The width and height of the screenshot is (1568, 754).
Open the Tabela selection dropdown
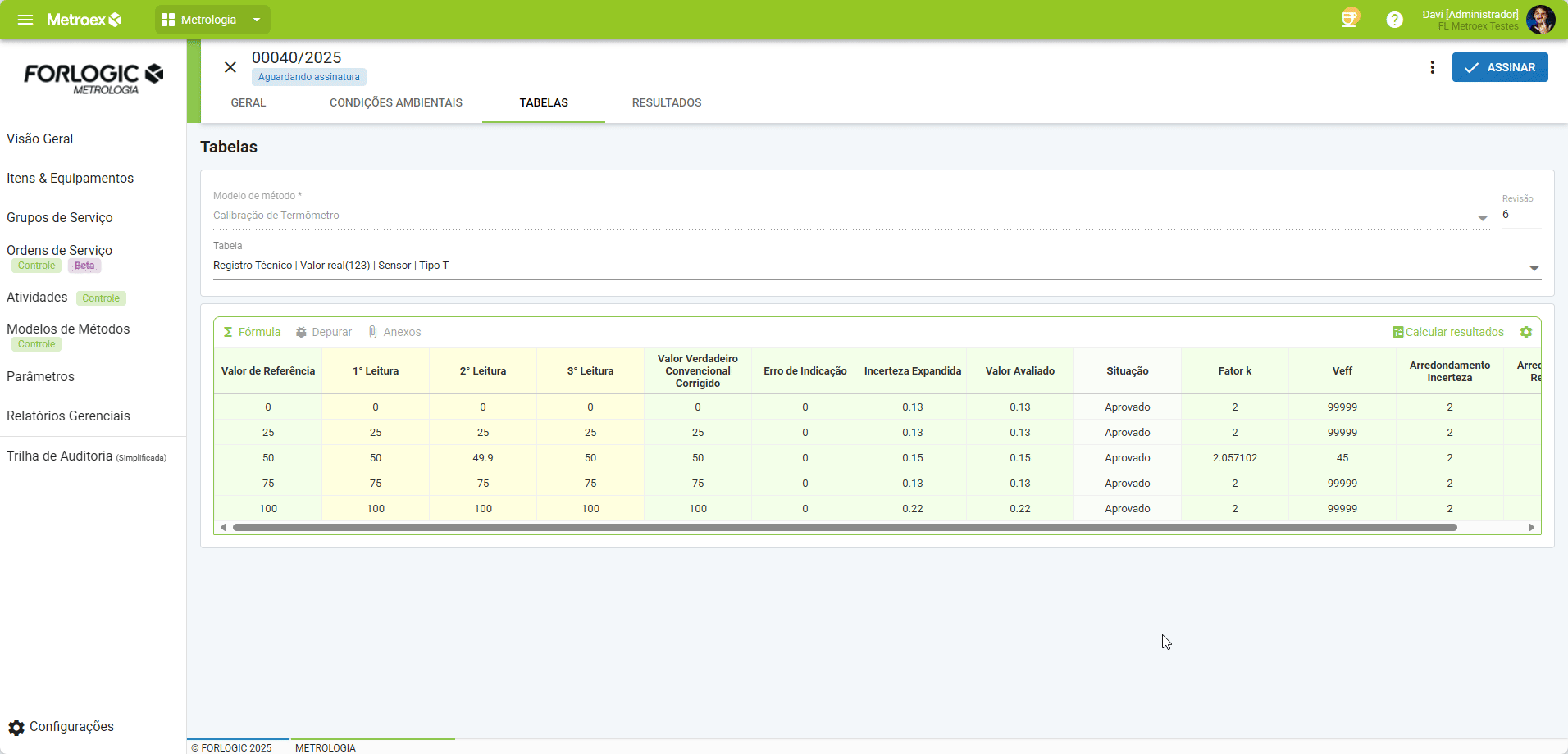(x=1533, y=268)
